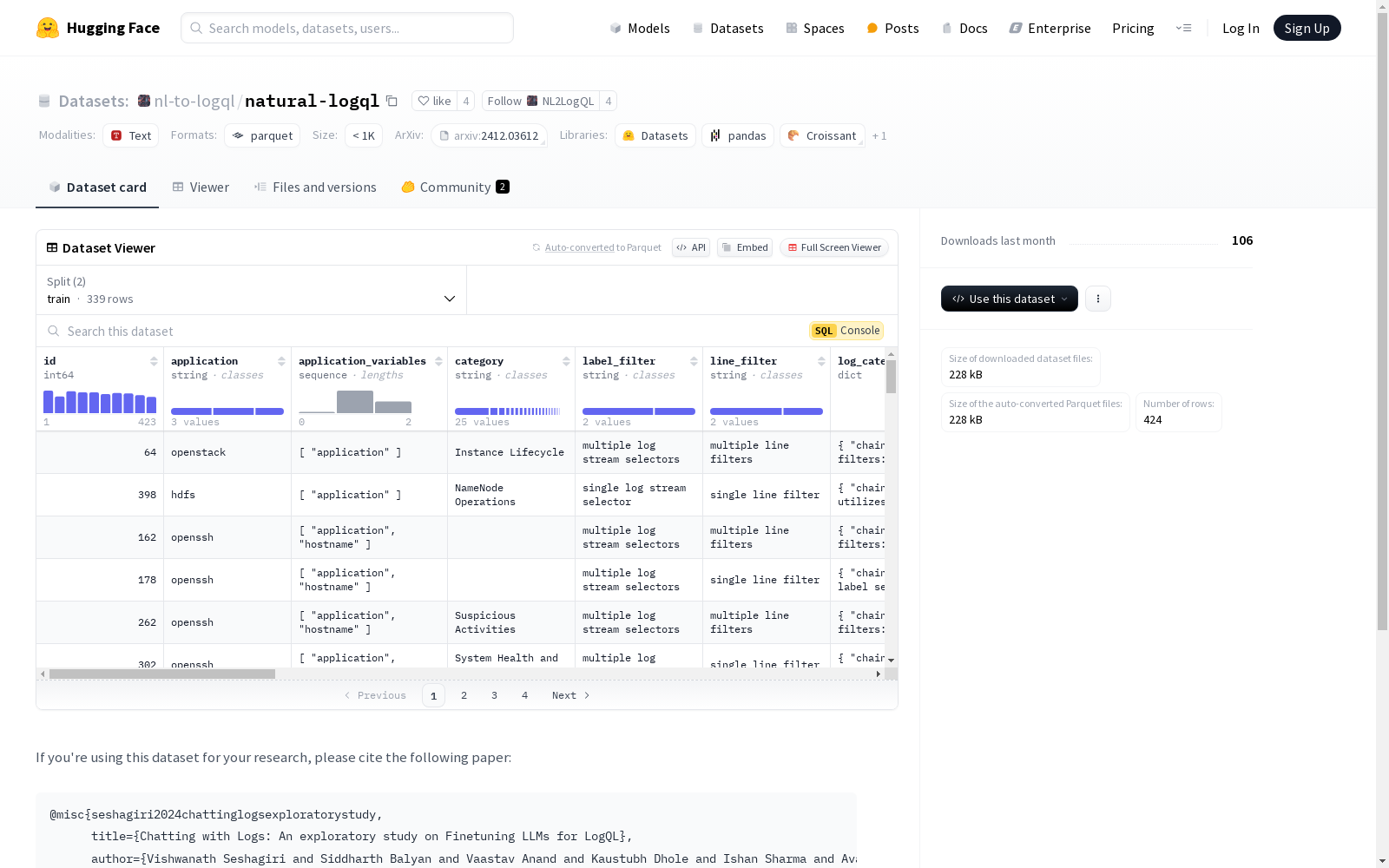Screen dimensions: 1389x868
Task: Open the Docs page
Action: point(964,28)
